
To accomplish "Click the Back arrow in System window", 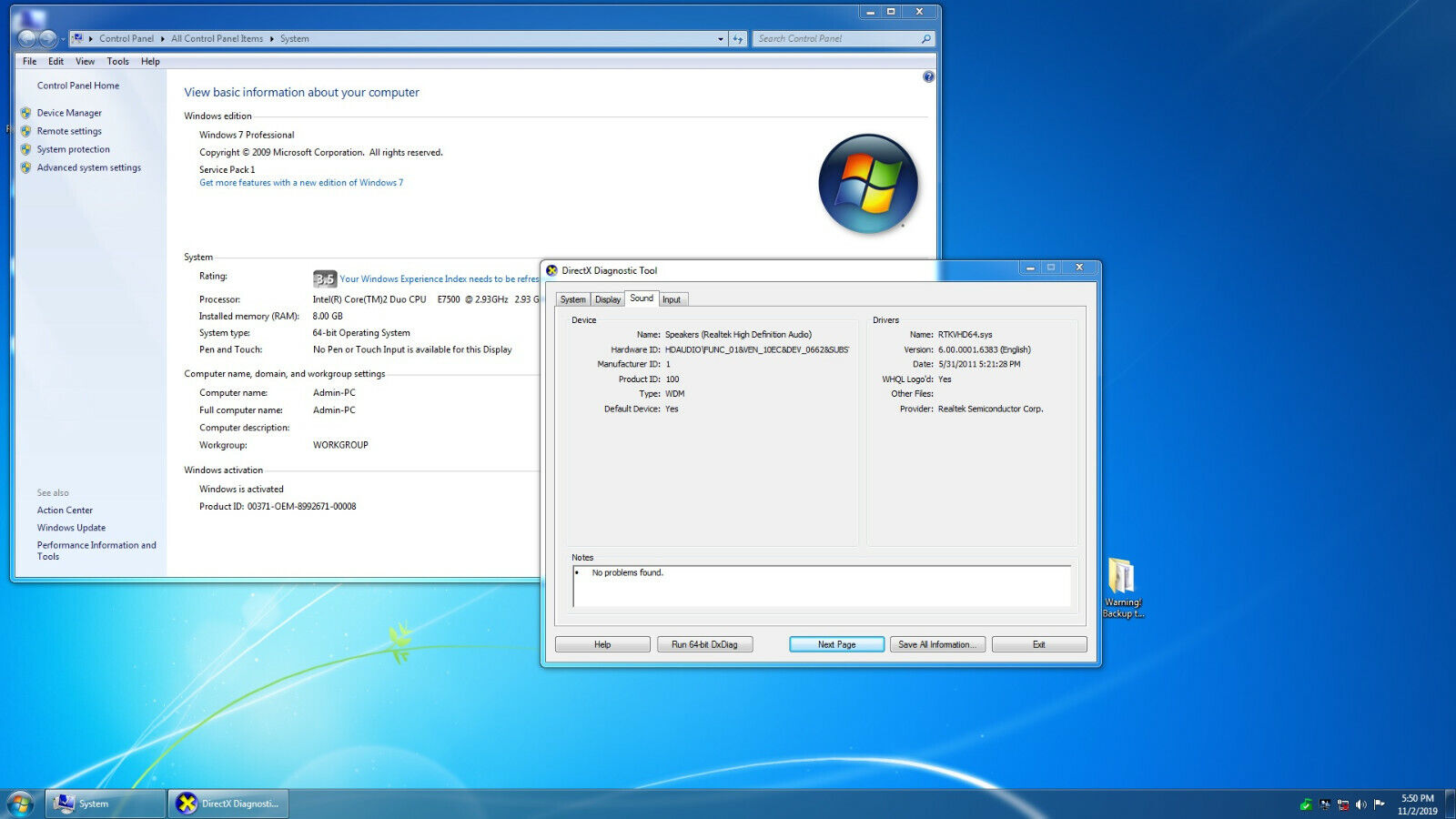I will (x=26, y=38).
